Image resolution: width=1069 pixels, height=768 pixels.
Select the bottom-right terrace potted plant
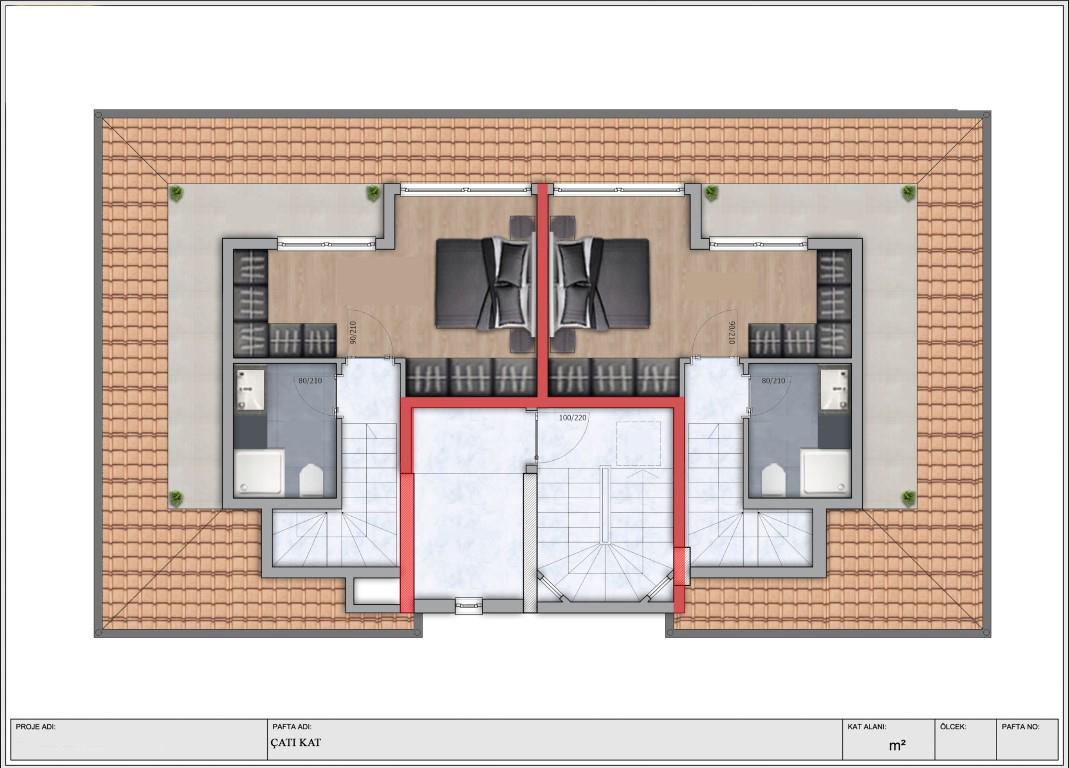click(908, 497)
